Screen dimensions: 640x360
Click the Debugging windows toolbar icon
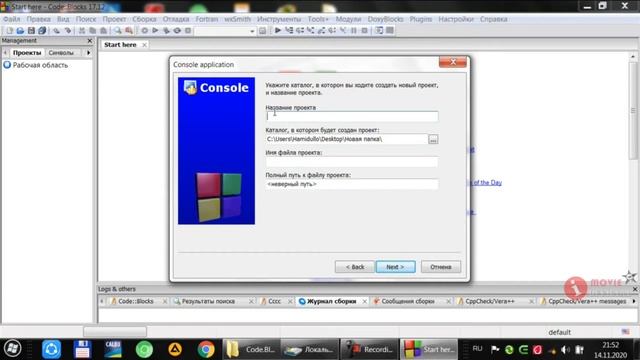click(379, 31)
